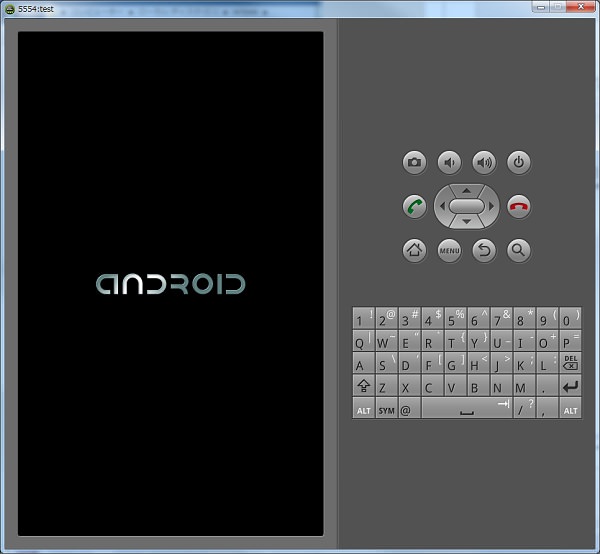This screenshot has width=600, height=554.
Task: Click the comma key
Action: [x=547, y=408]
